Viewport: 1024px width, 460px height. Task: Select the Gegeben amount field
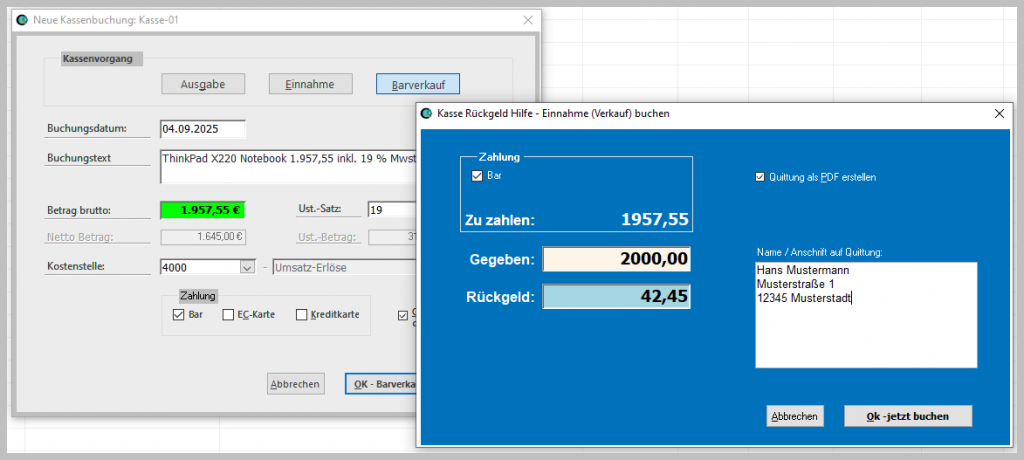(616, 259)
